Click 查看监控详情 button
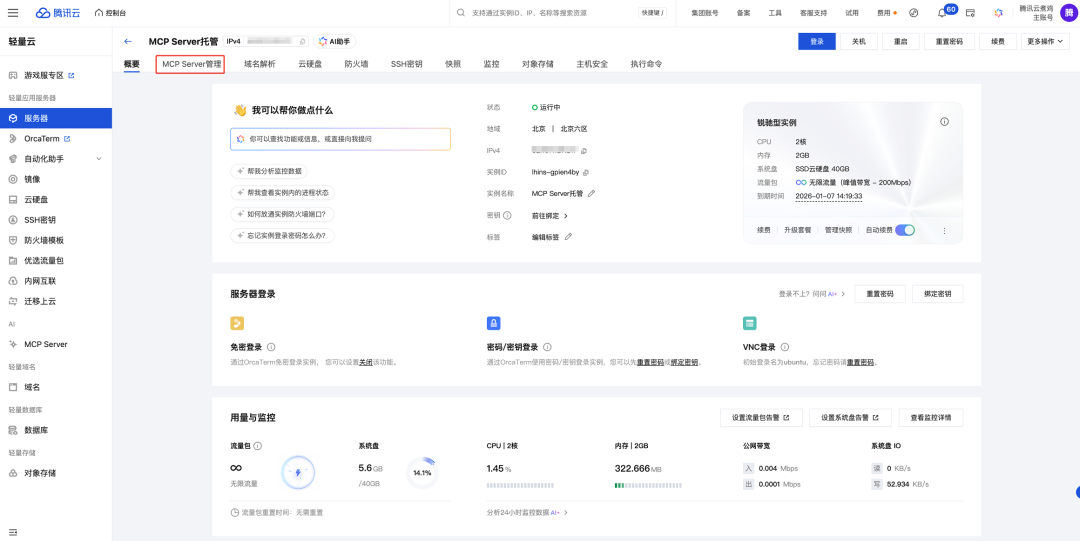This screenshot has height=541, width=1080. tap(931, 418)
